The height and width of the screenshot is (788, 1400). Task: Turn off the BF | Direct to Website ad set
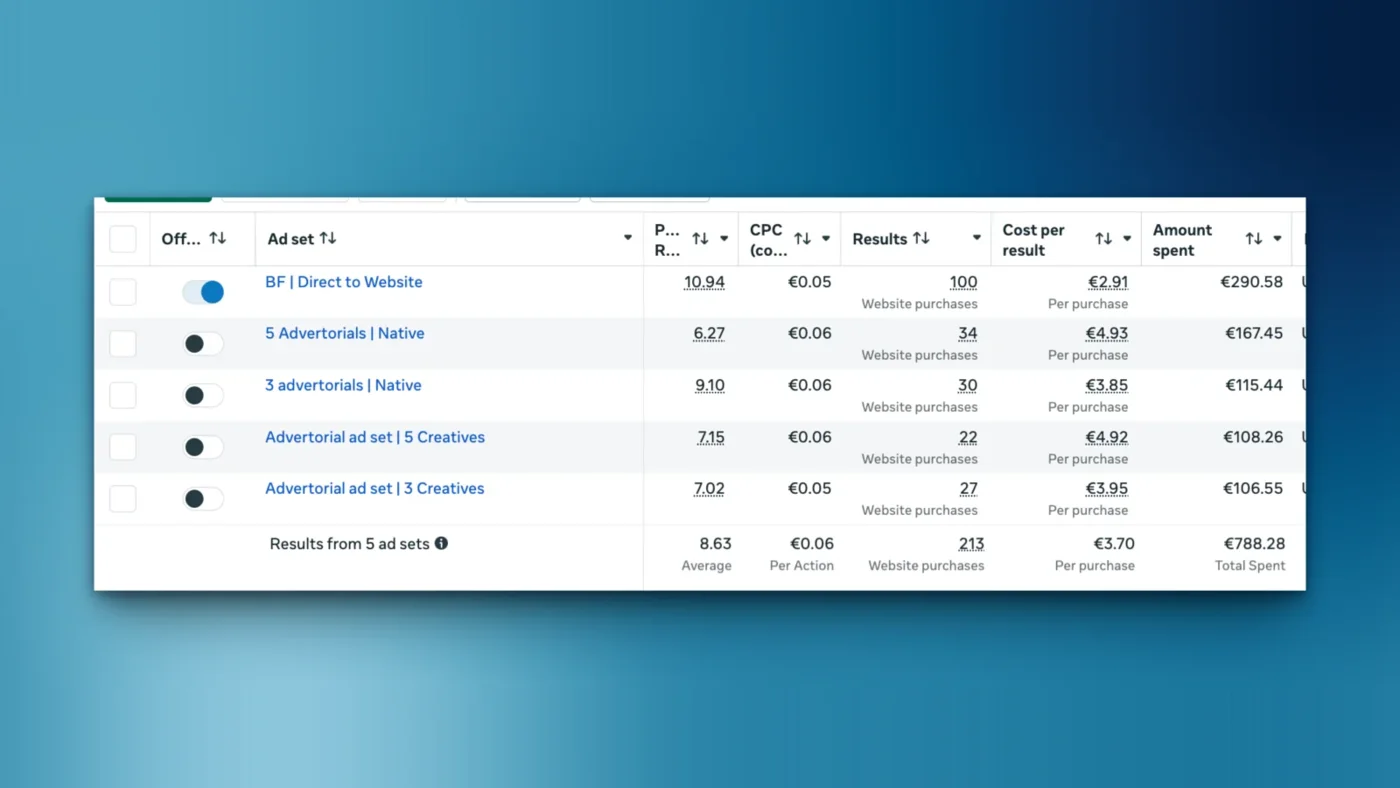tap(203, 292)
